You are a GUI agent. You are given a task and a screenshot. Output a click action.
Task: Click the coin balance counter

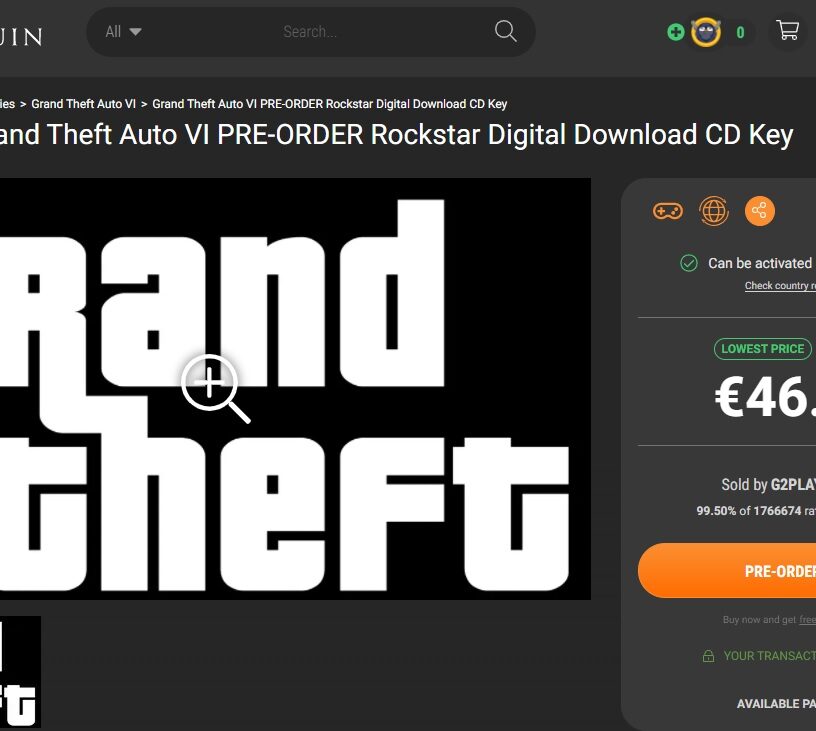[740, 33]
